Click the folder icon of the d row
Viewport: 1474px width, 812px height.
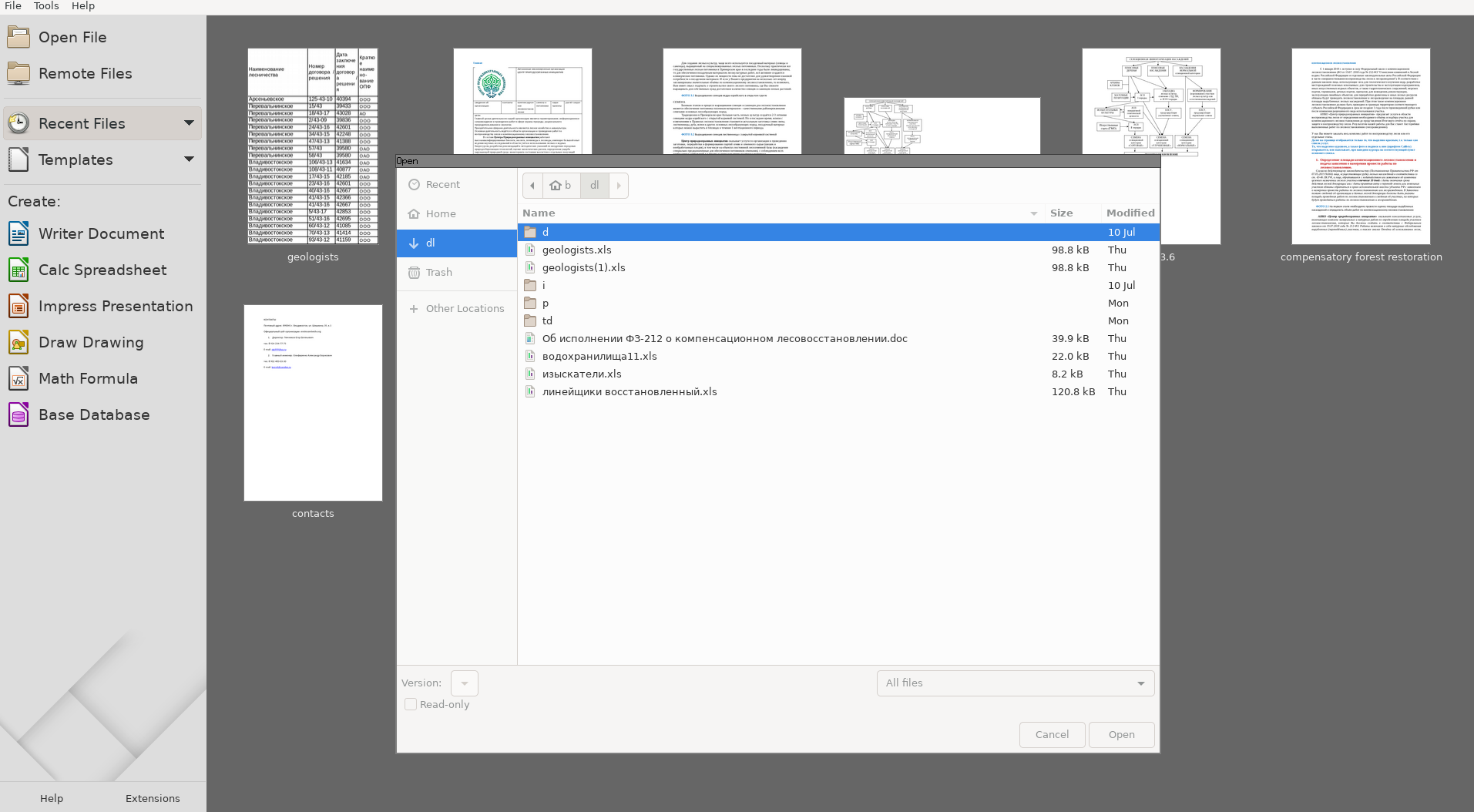pyautogui.click(x=530, y=232)
